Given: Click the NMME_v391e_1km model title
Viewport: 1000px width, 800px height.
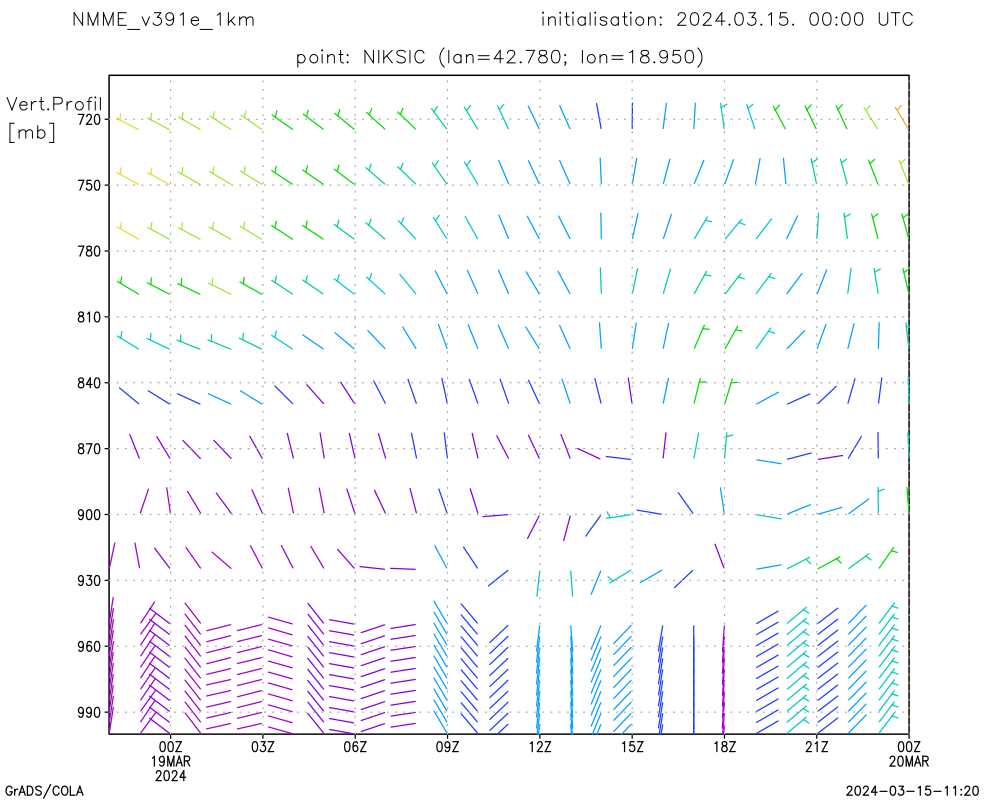Looking at the screenshot, I should [163, 20].
